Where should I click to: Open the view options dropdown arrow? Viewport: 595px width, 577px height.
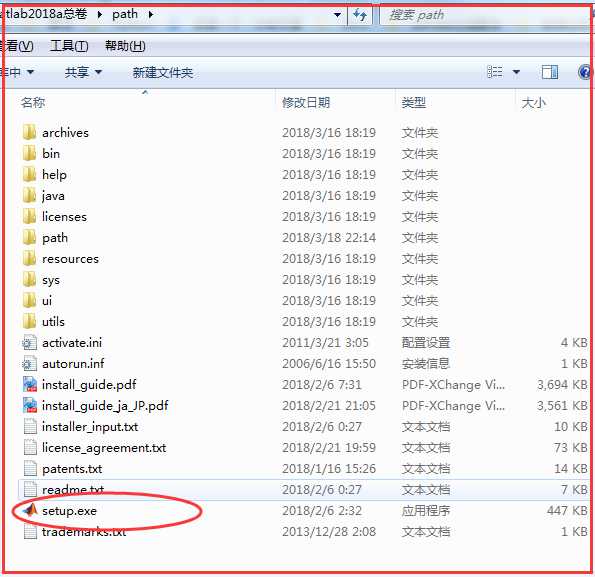click(x=516, y=72)
